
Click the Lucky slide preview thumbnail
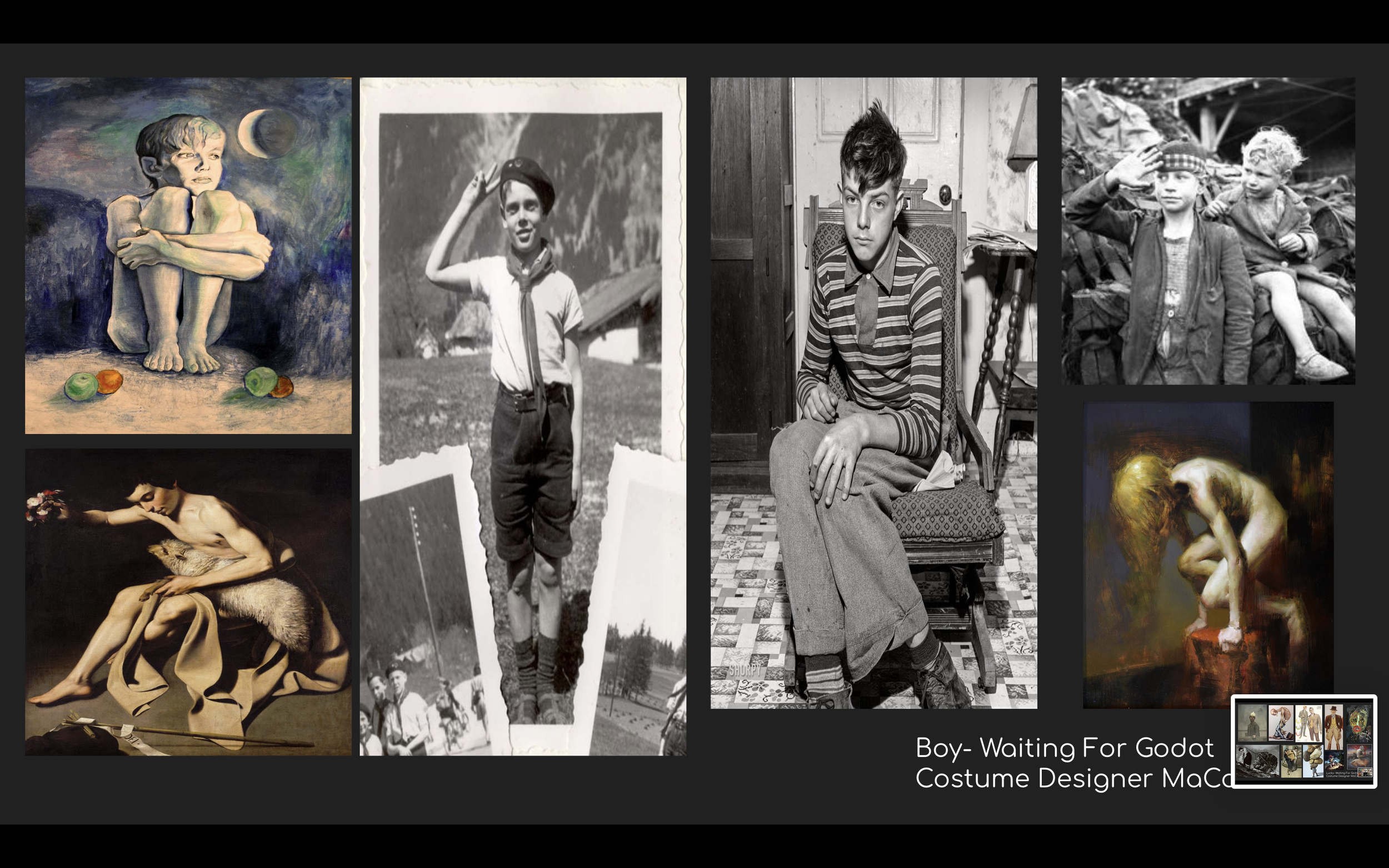point(1303,741)
